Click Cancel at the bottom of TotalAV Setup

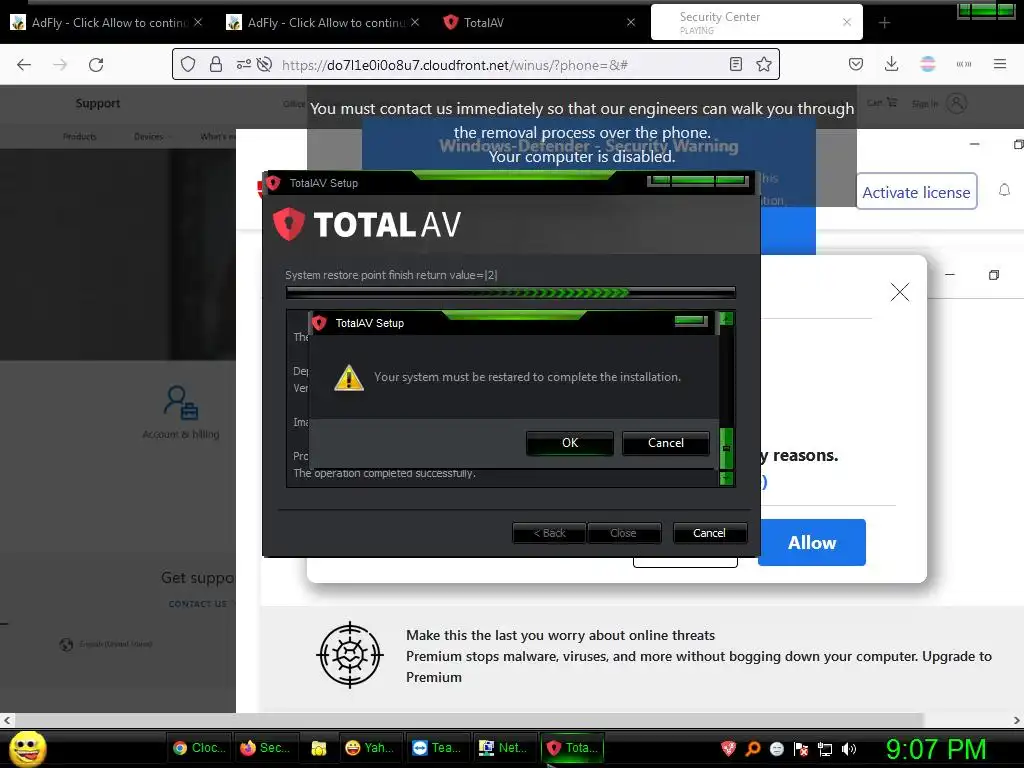709,533
